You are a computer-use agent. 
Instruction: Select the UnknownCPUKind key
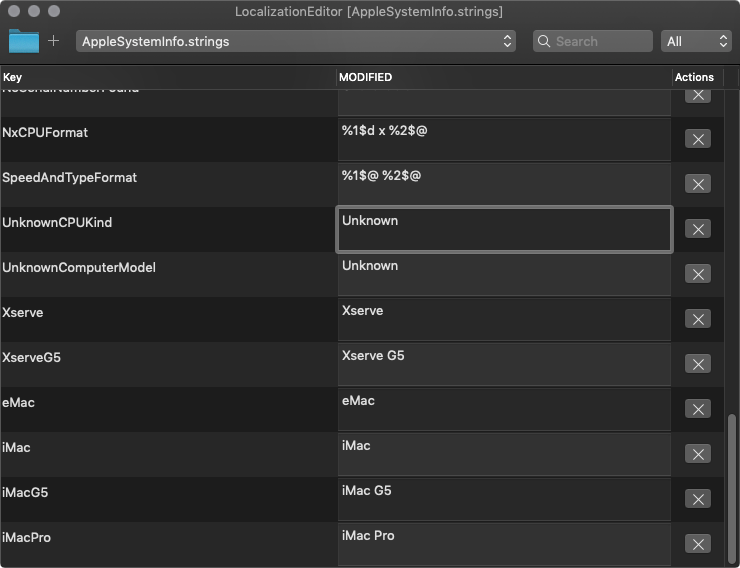(57, 223)
